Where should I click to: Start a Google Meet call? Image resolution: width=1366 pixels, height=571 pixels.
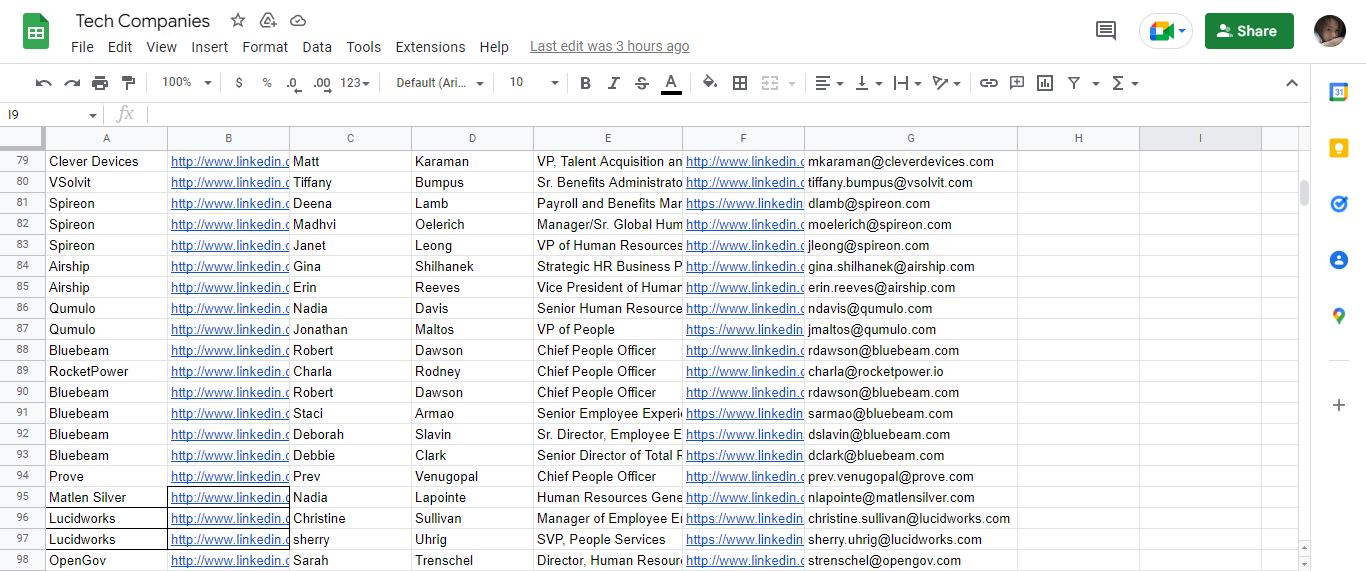pyautogui.click(x=1166, y=31)
